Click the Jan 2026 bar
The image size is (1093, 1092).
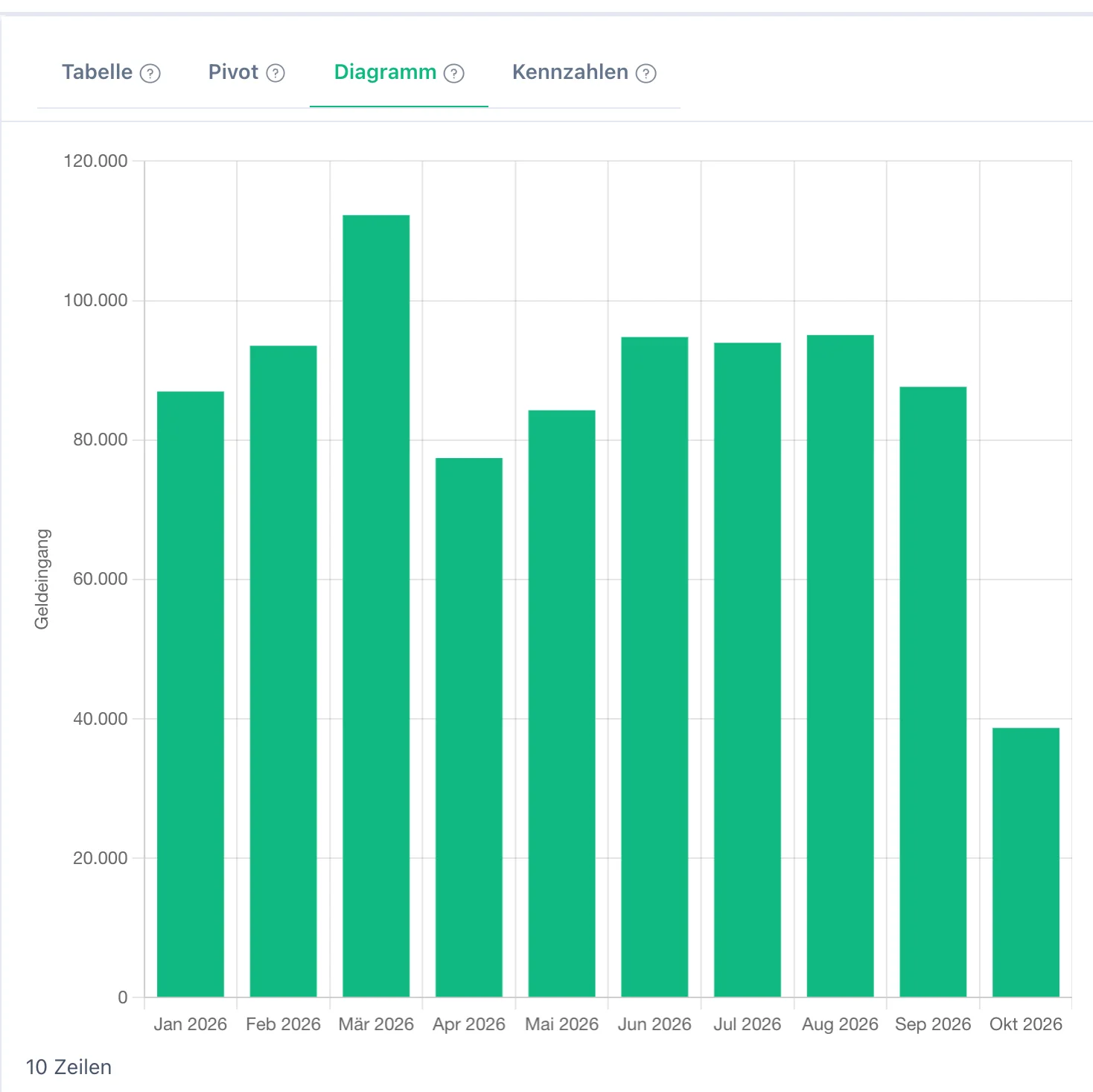pyautogui.click(x=191, y=694)
